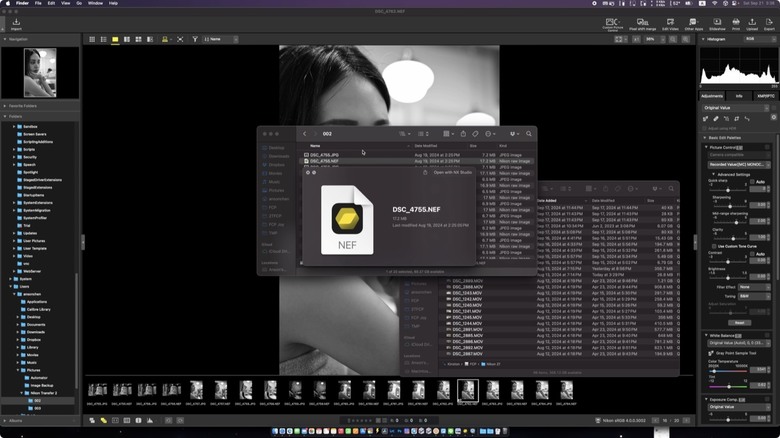Adjust the Clarity slider

pyautogui.click(x=733, y=238)
